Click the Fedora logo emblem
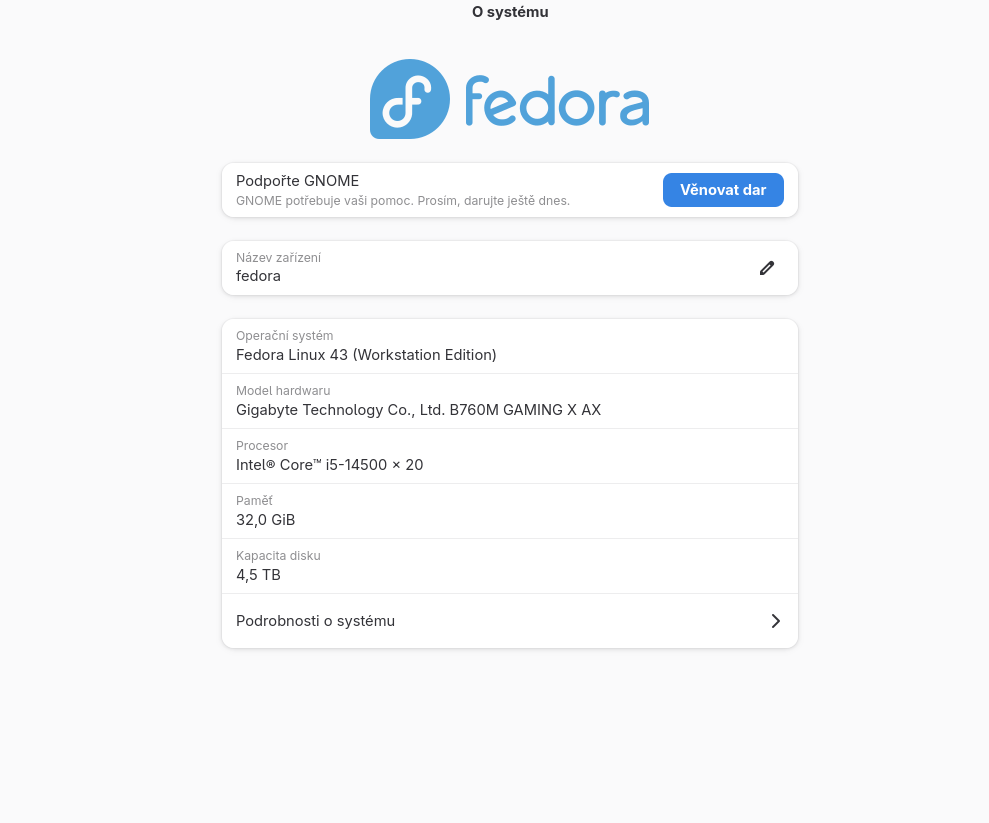Viewport: 989px width, 823px height. [409, 98]
